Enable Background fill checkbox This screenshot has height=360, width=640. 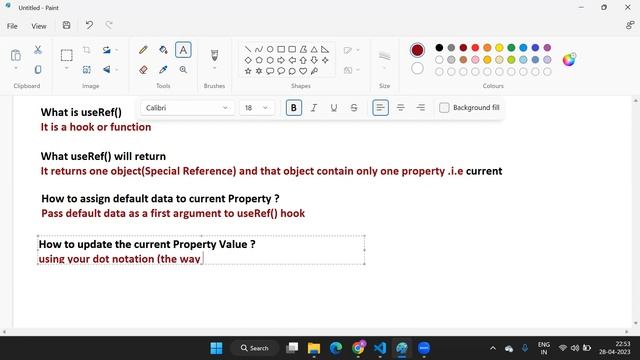[x=444, y=108]
